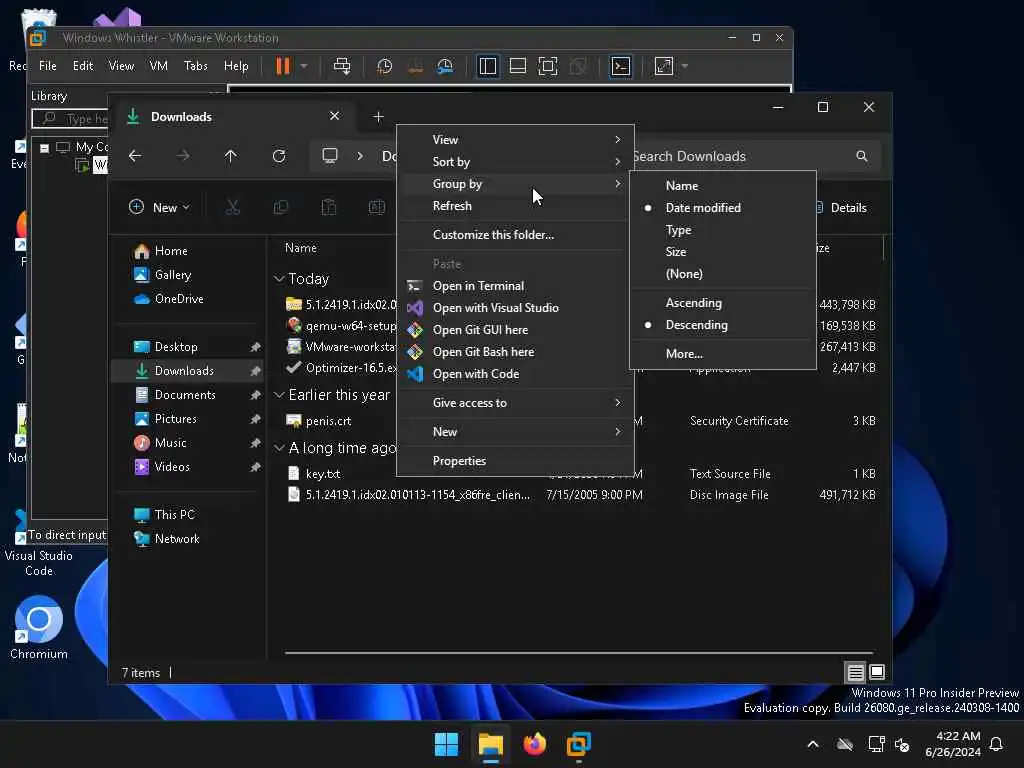Expand Give access to submenu
The height and width of the screenshot is (768, 1024).
click(x=515, y=403)
